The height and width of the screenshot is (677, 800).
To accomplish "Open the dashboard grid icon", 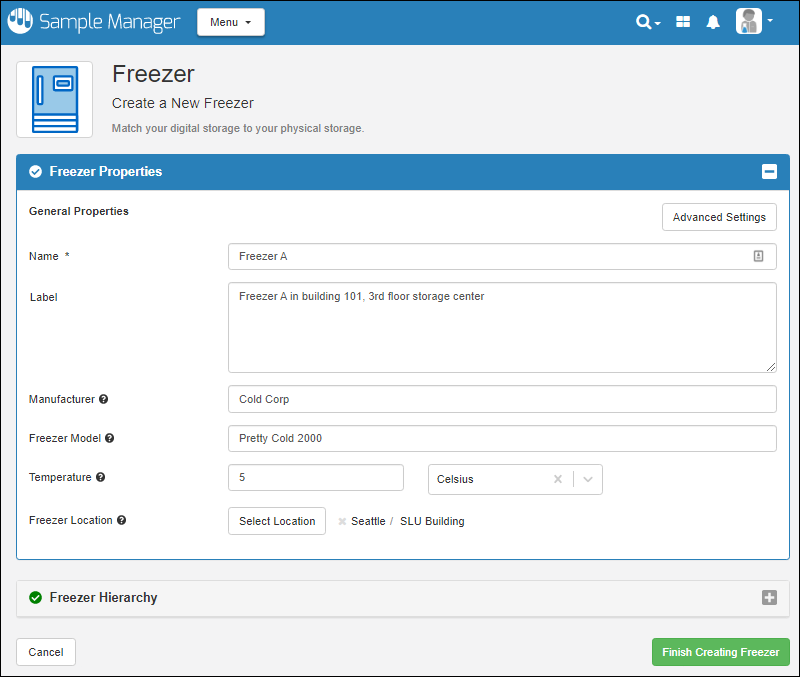I will tap(683, 22).
